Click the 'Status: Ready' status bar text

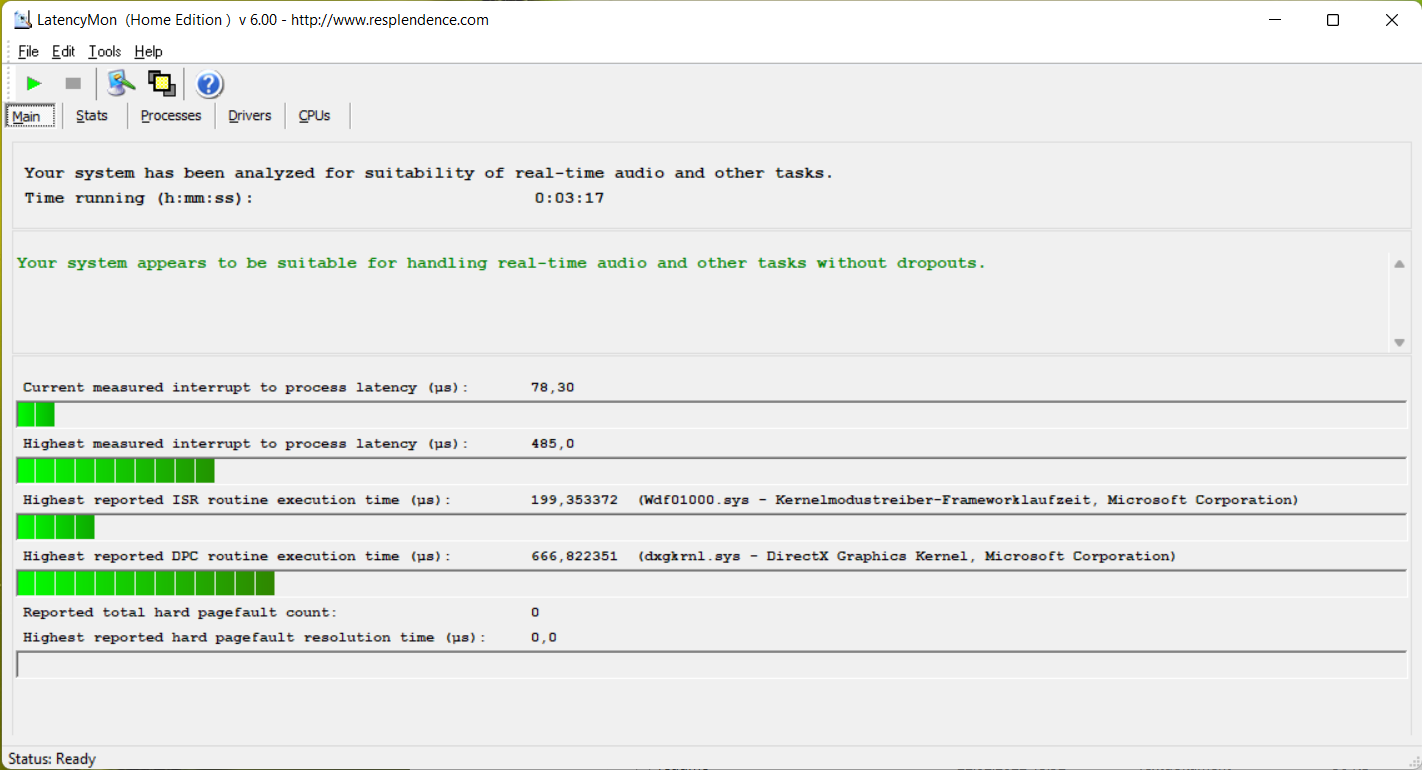[x=52, y=759]
